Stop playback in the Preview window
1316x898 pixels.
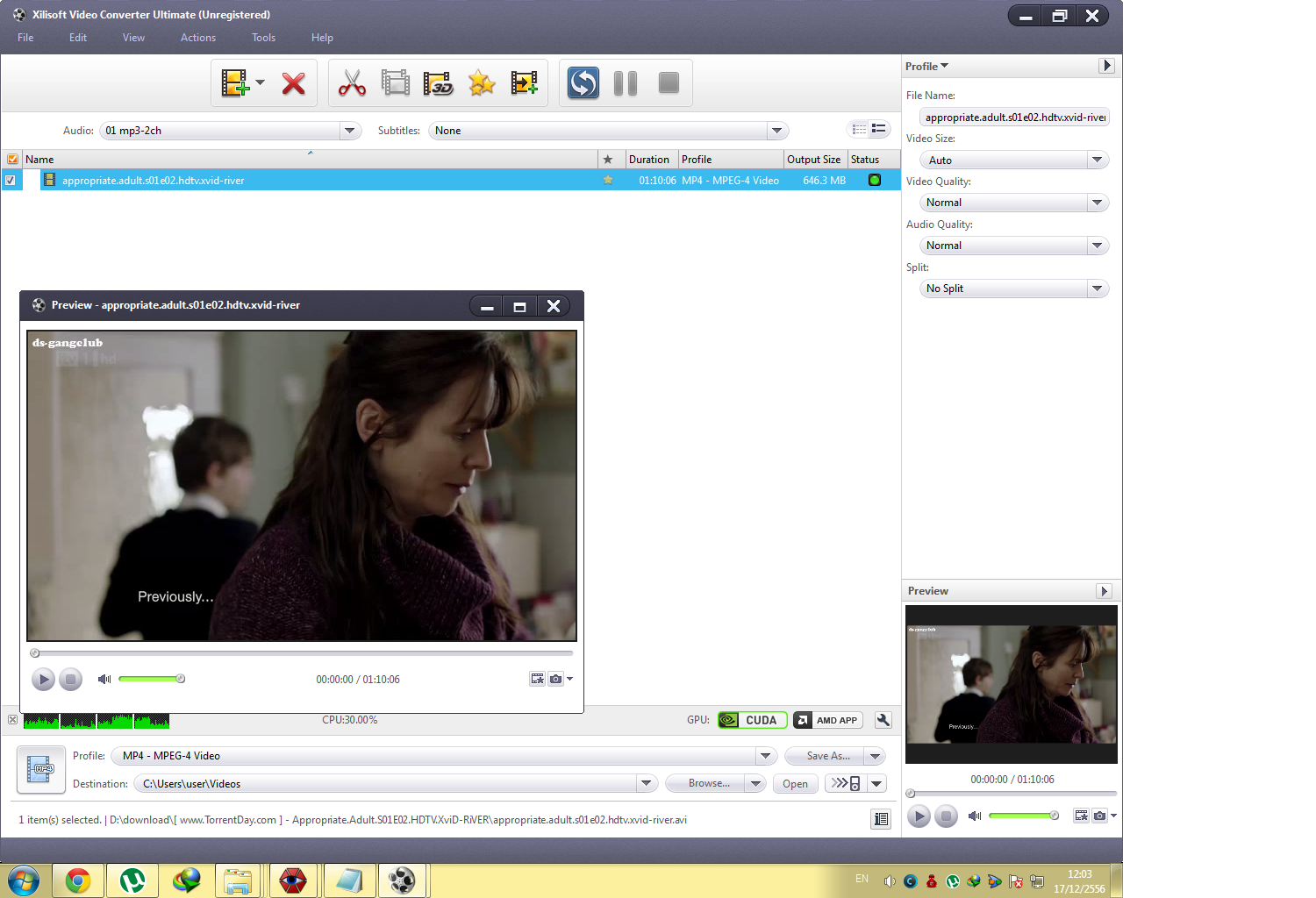tap(71, 679)
